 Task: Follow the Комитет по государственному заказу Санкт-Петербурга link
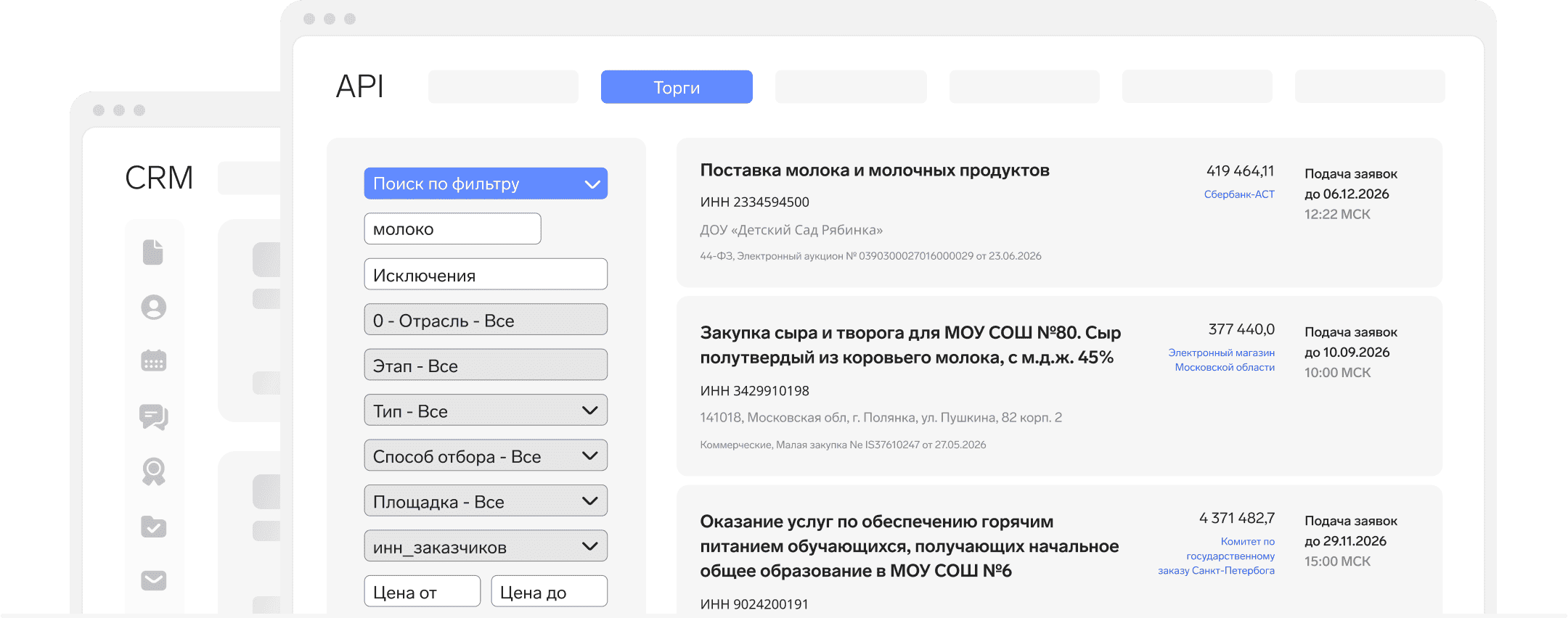1217,556
